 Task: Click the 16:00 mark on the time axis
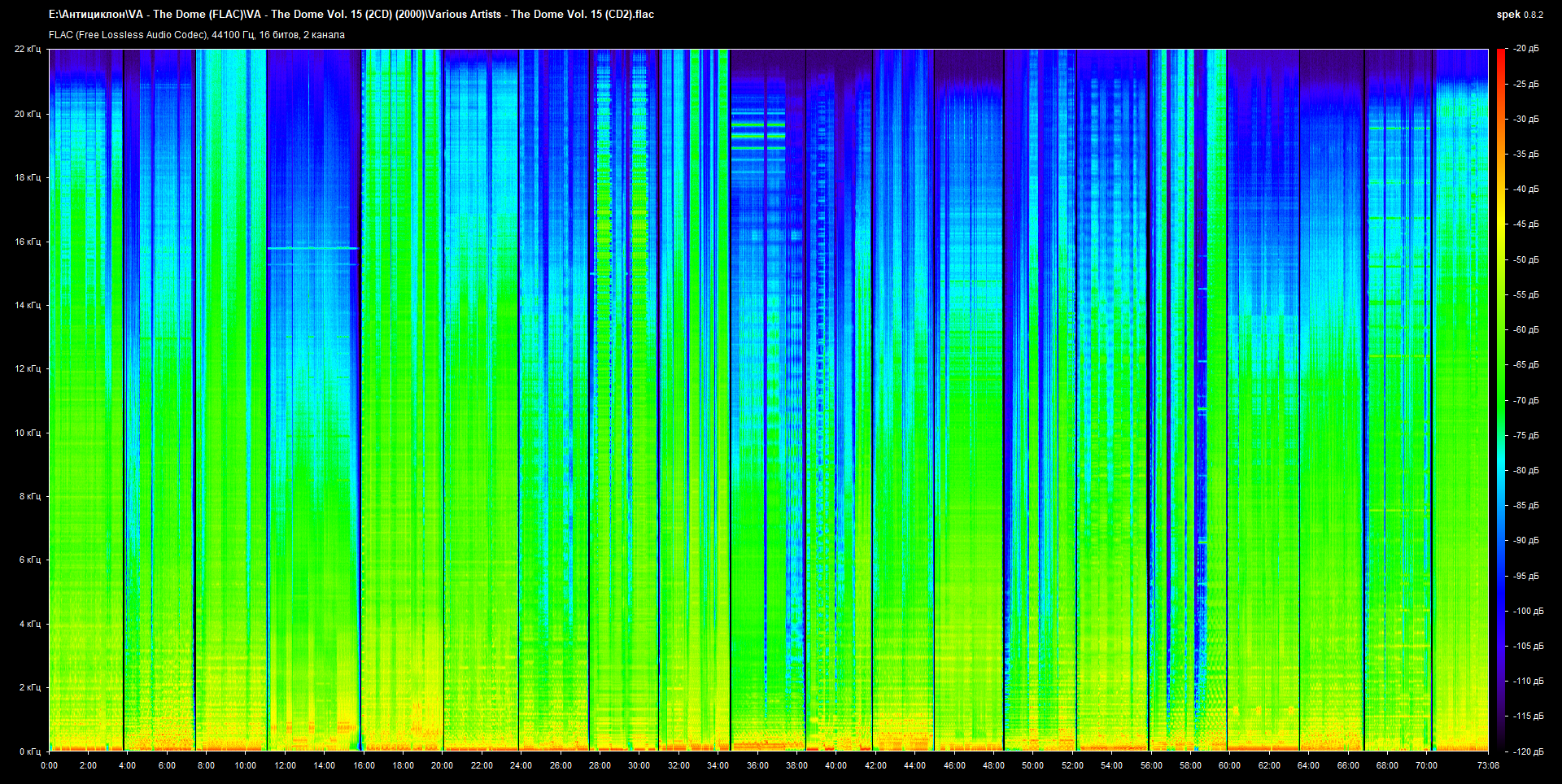pyautogui.click(x=364, y=765)
